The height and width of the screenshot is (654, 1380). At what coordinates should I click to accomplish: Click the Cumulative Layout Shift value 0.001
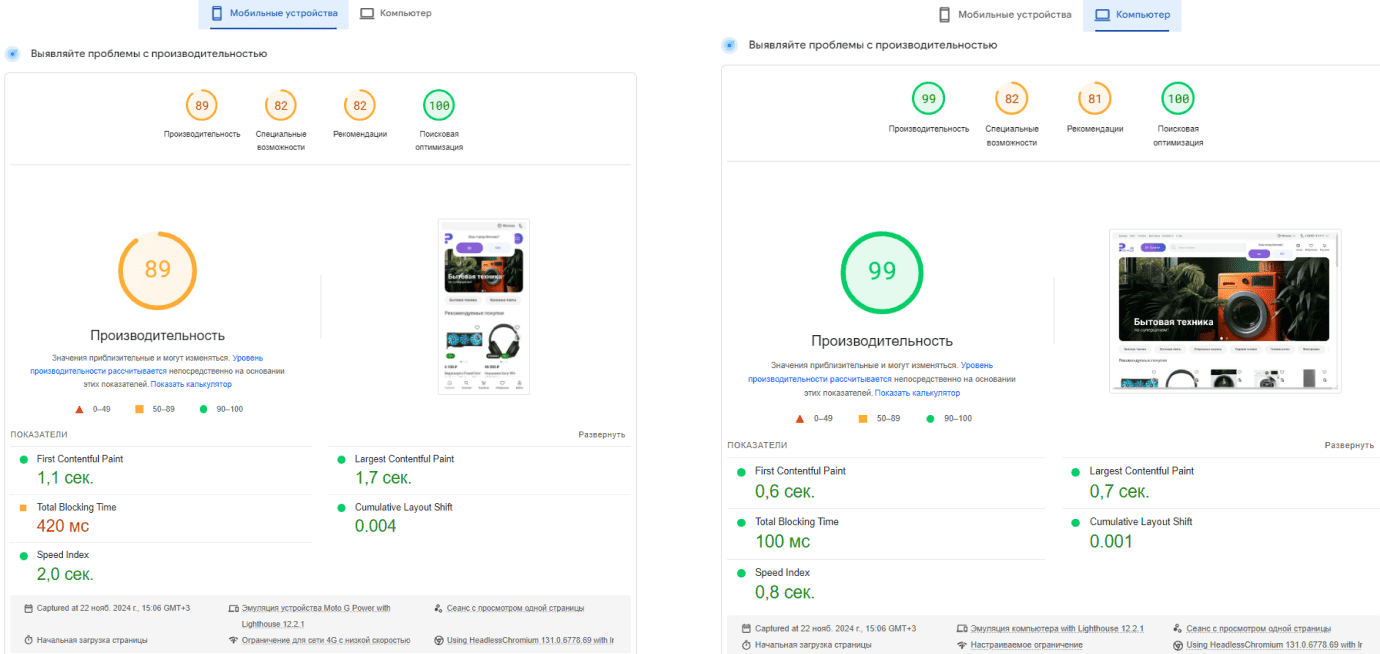[1111, 542]
